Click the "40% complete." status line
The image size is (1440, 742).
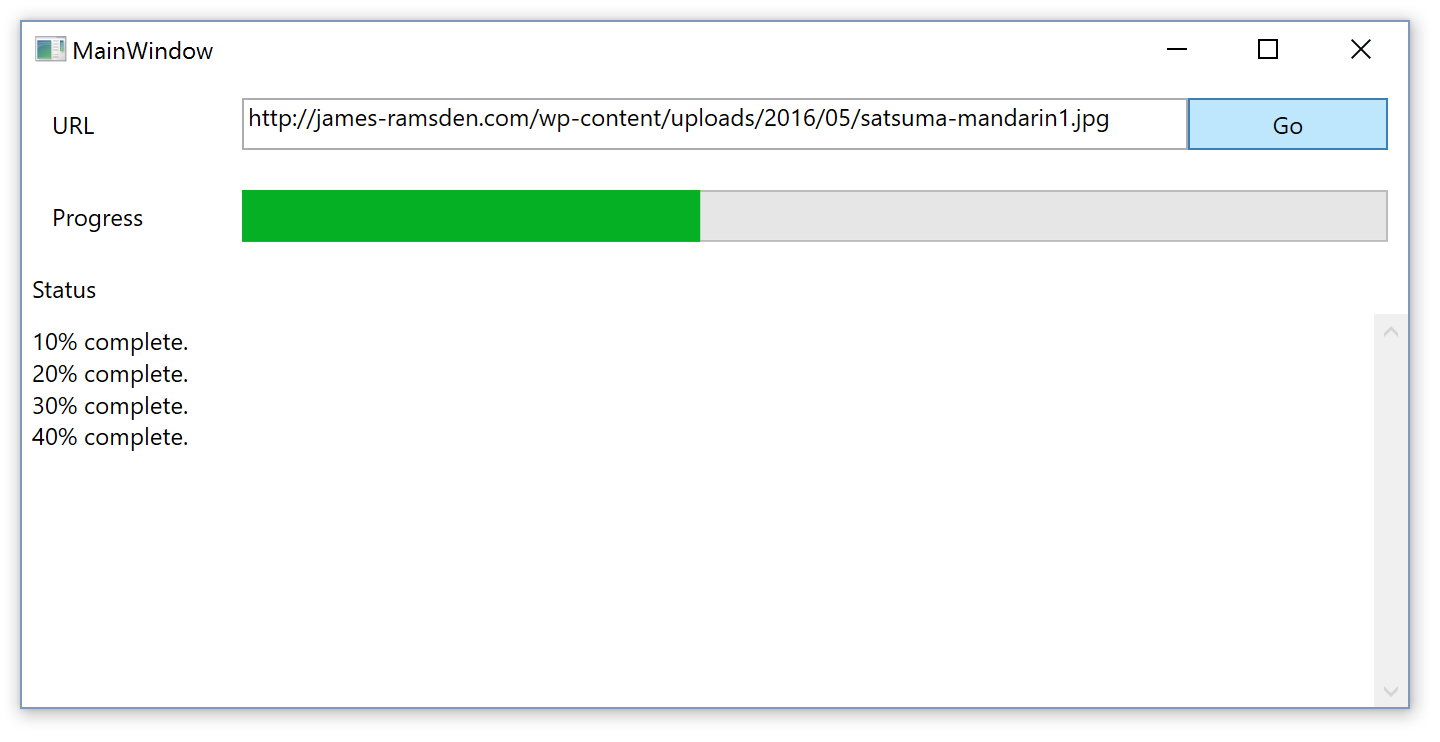click(x=110, y=437)
